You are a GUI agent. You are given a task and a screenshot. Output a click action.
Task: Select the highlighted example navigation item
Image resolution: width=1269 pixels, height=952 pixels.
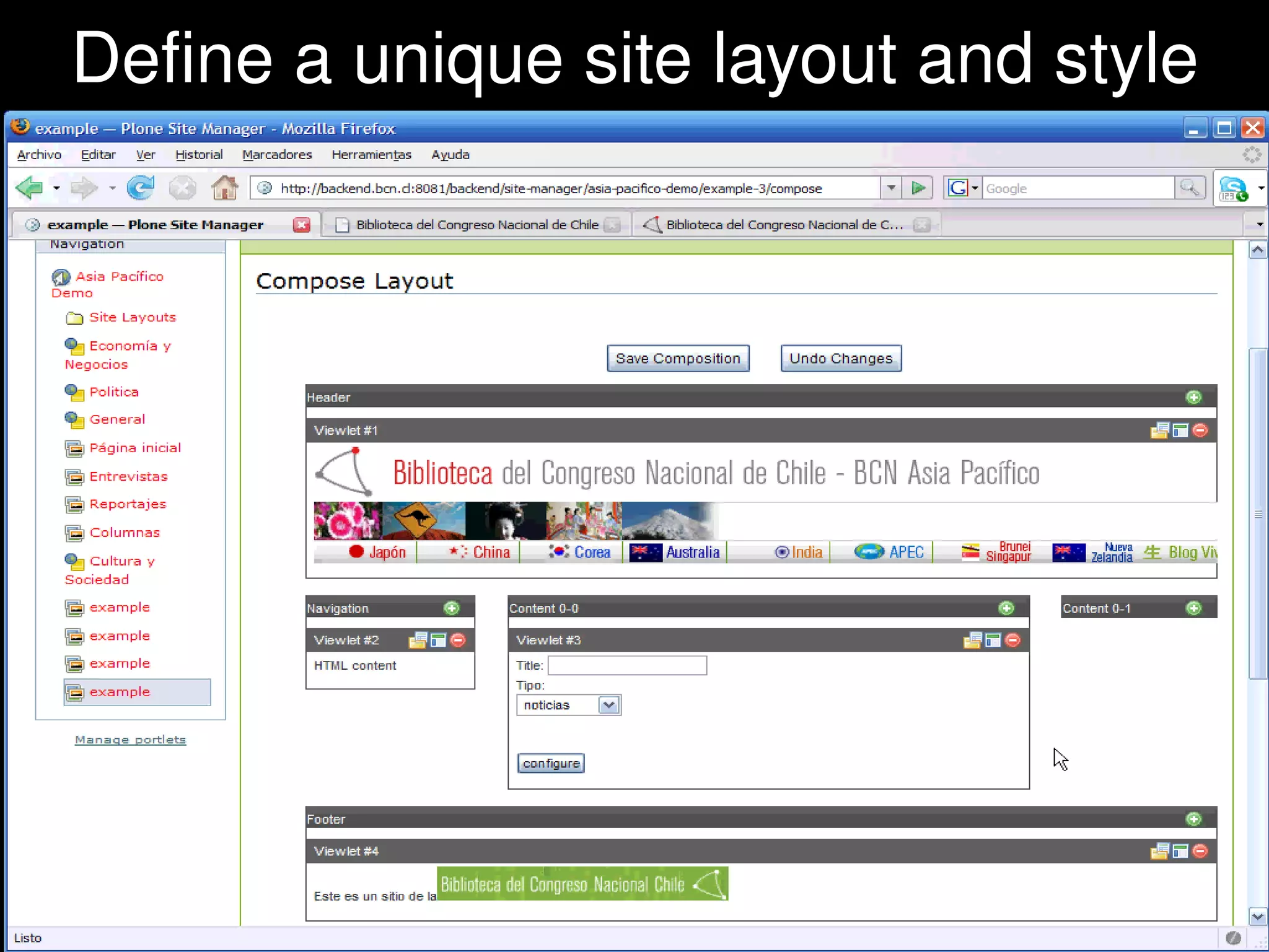pos(137,692)
